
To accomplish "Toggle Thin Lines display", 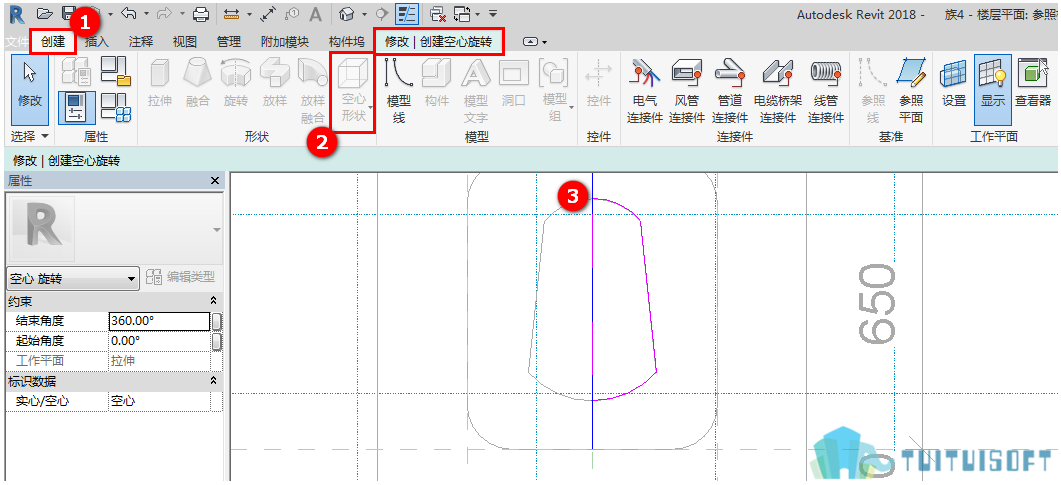I will click(407, 13).
